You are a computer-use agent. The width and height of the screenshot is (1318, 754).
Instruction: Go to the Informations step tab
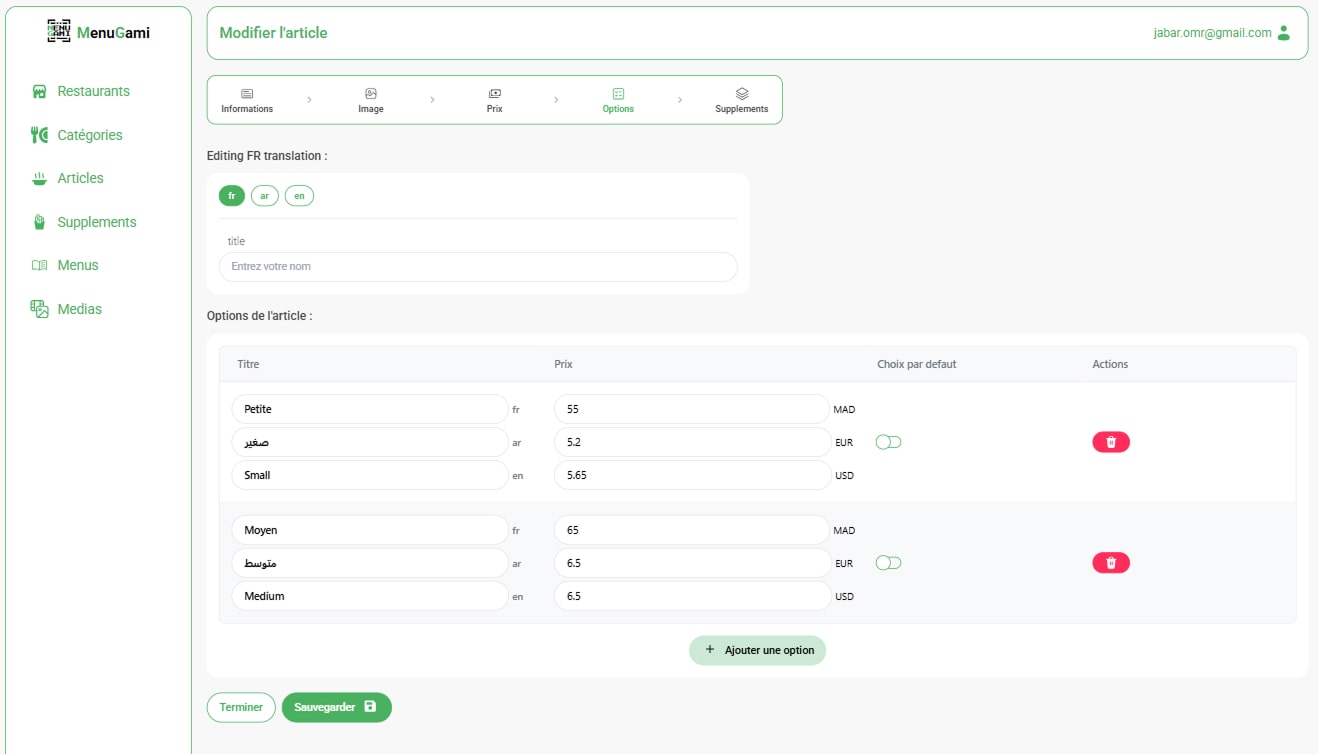247,100
